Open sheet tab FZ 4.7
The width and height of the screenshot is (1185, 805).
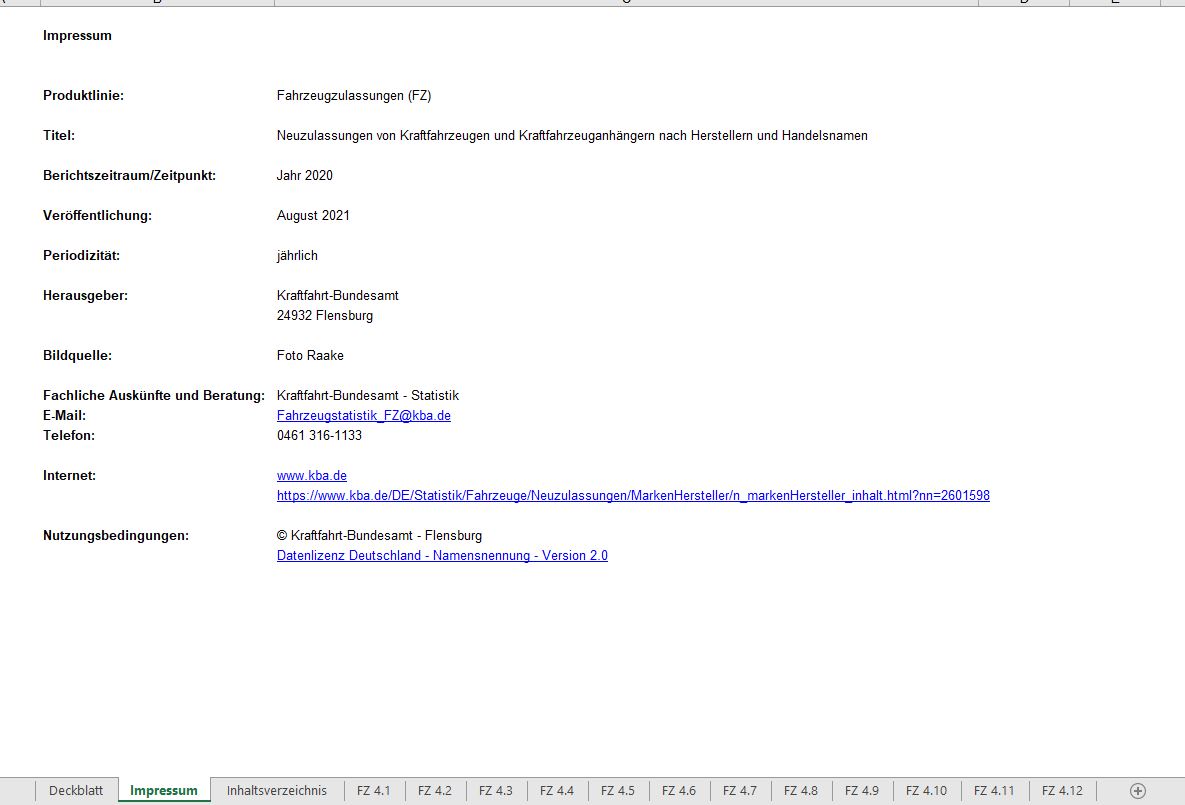pos(740,790)
